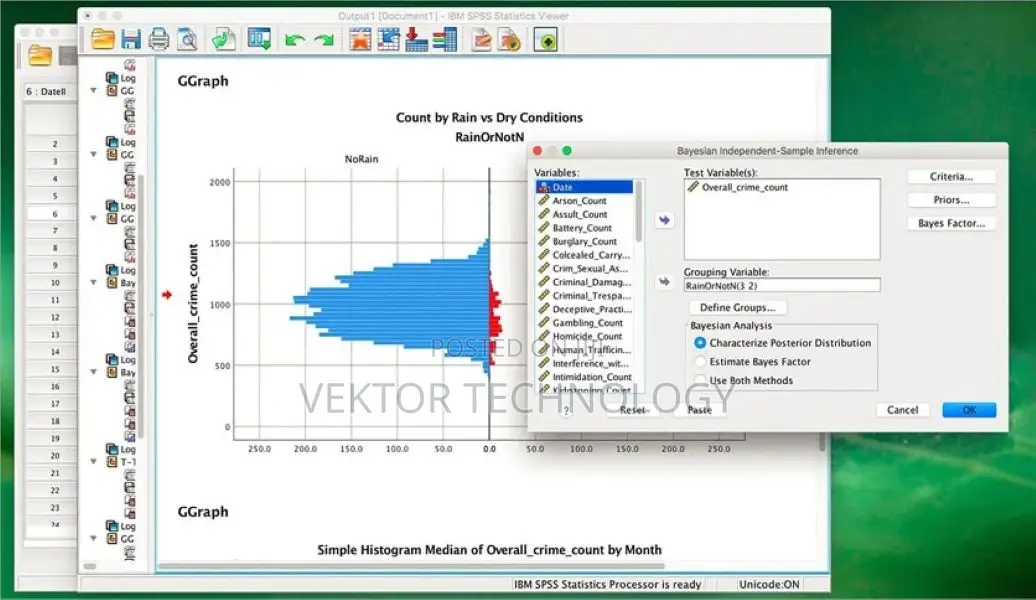Click the 6 : DateII cell reference in Data Editor

46,92
